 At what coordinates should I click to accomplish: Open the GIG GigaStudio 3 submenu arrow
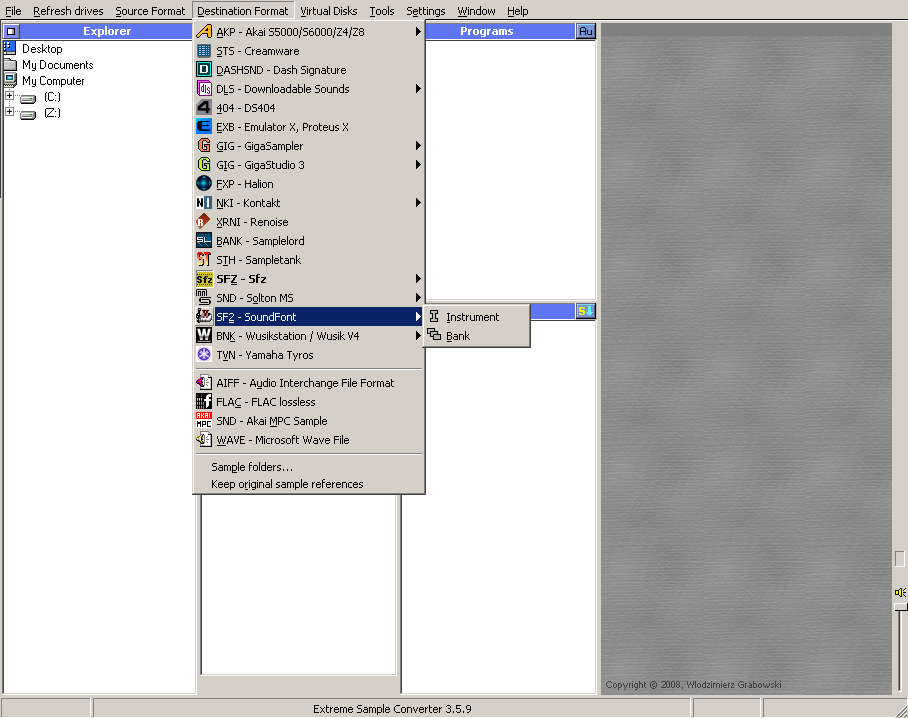(418, 165)
